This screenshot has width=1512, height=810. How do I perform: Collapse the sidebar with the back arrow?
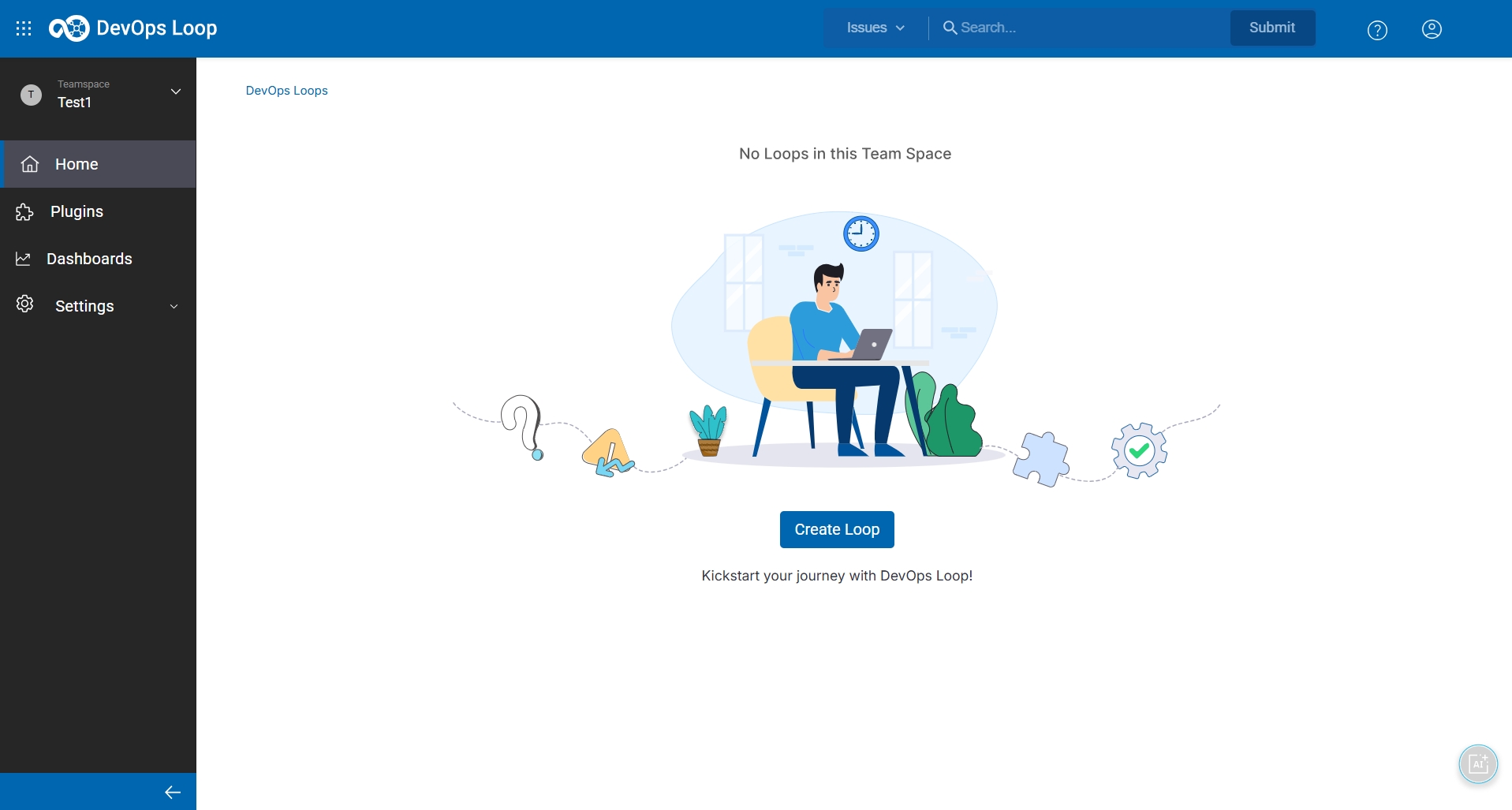[x=173, y=792]
